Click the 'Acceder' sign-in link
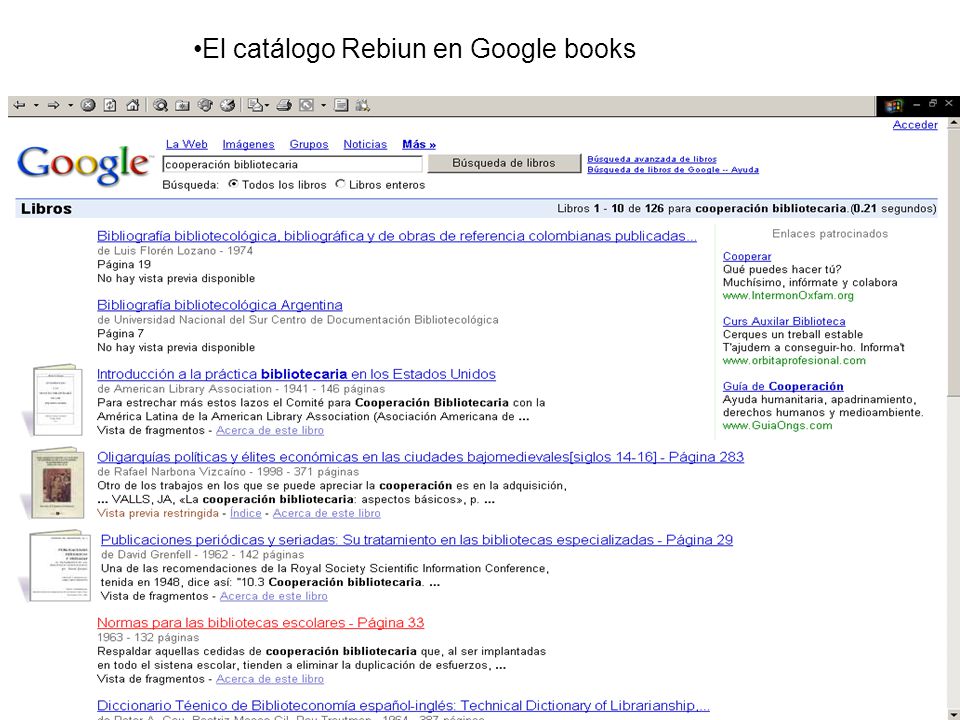This screenshot has width=960, height=720. [915, 125]
